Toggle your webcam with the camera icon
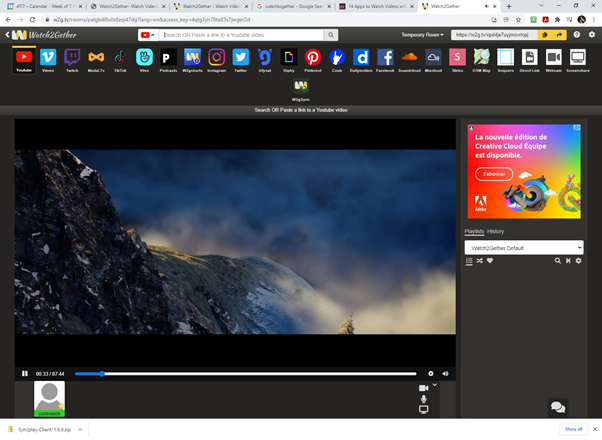Screen dimensions: 602x440 pyautogui.click(x=423, y=388)
